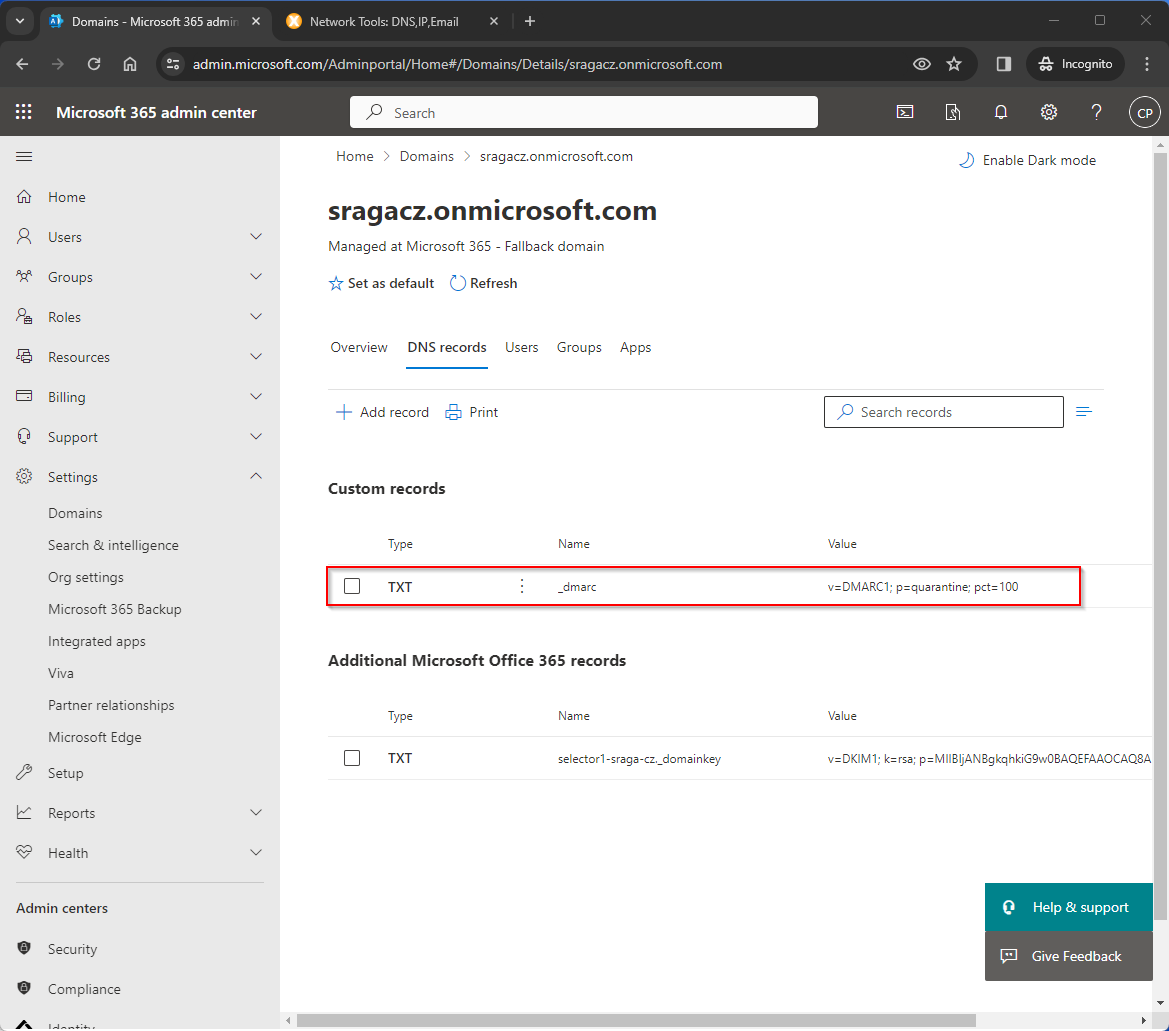The height and width of the screenshot is (1031, 1169).
Task: Click tracking protection eye icon in address bar
Action: [921, 64]
